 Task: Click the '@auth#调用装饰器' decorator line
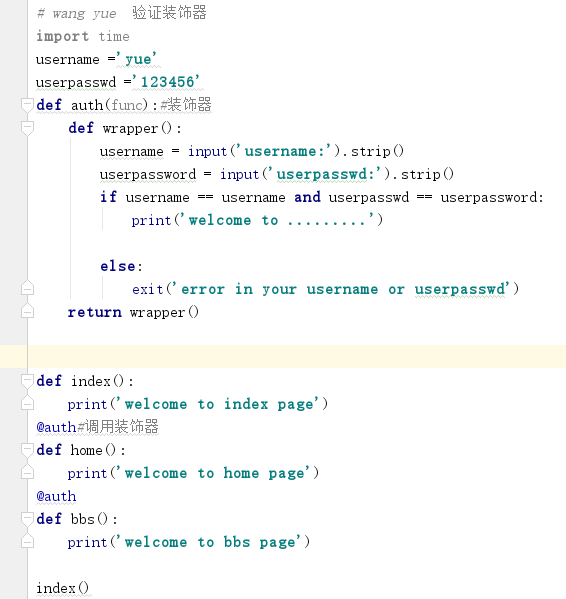[97, 427]
